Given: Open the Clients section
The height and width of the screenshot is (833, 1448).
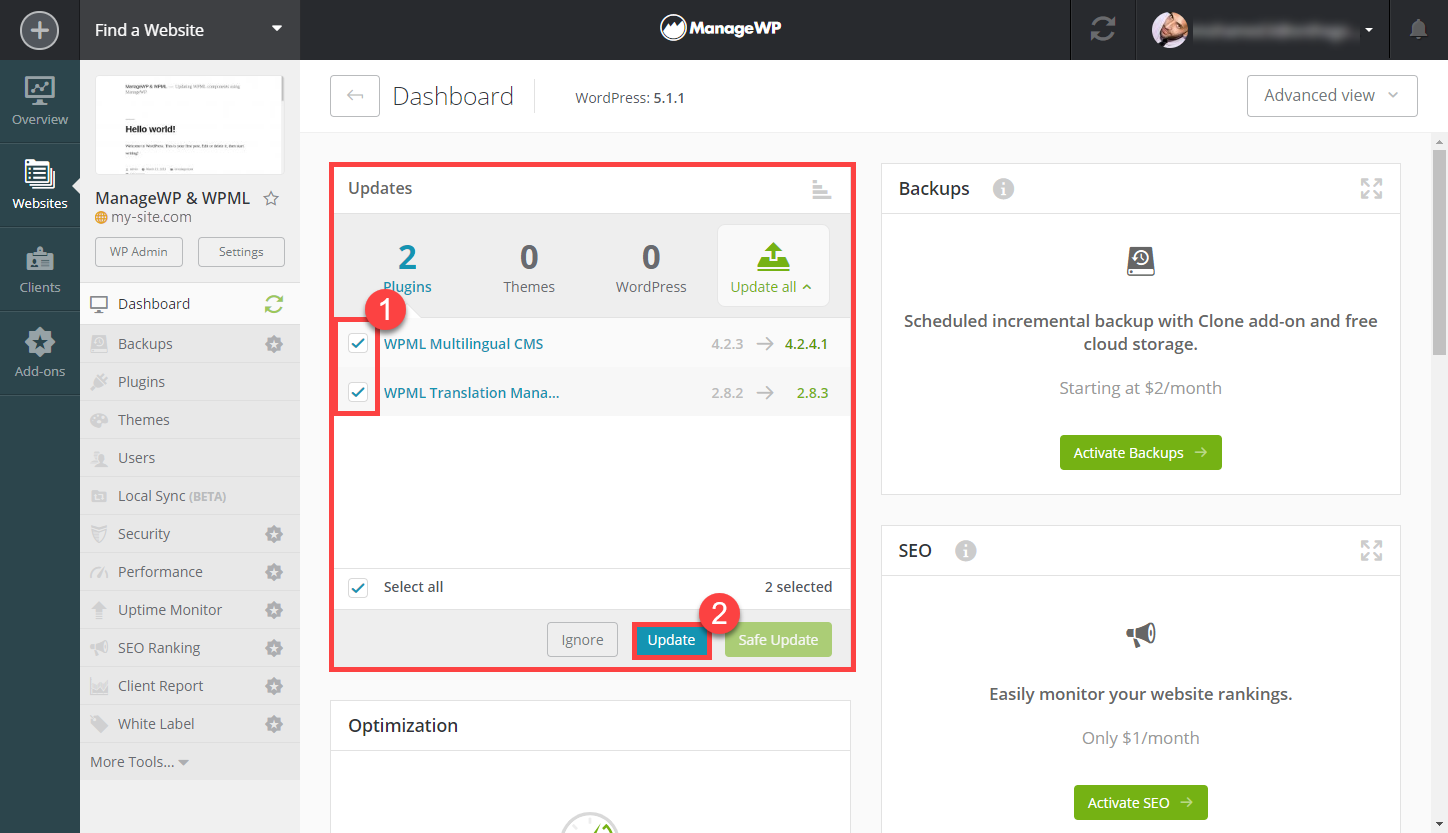Looking at the screenshot, I should 40,270.
